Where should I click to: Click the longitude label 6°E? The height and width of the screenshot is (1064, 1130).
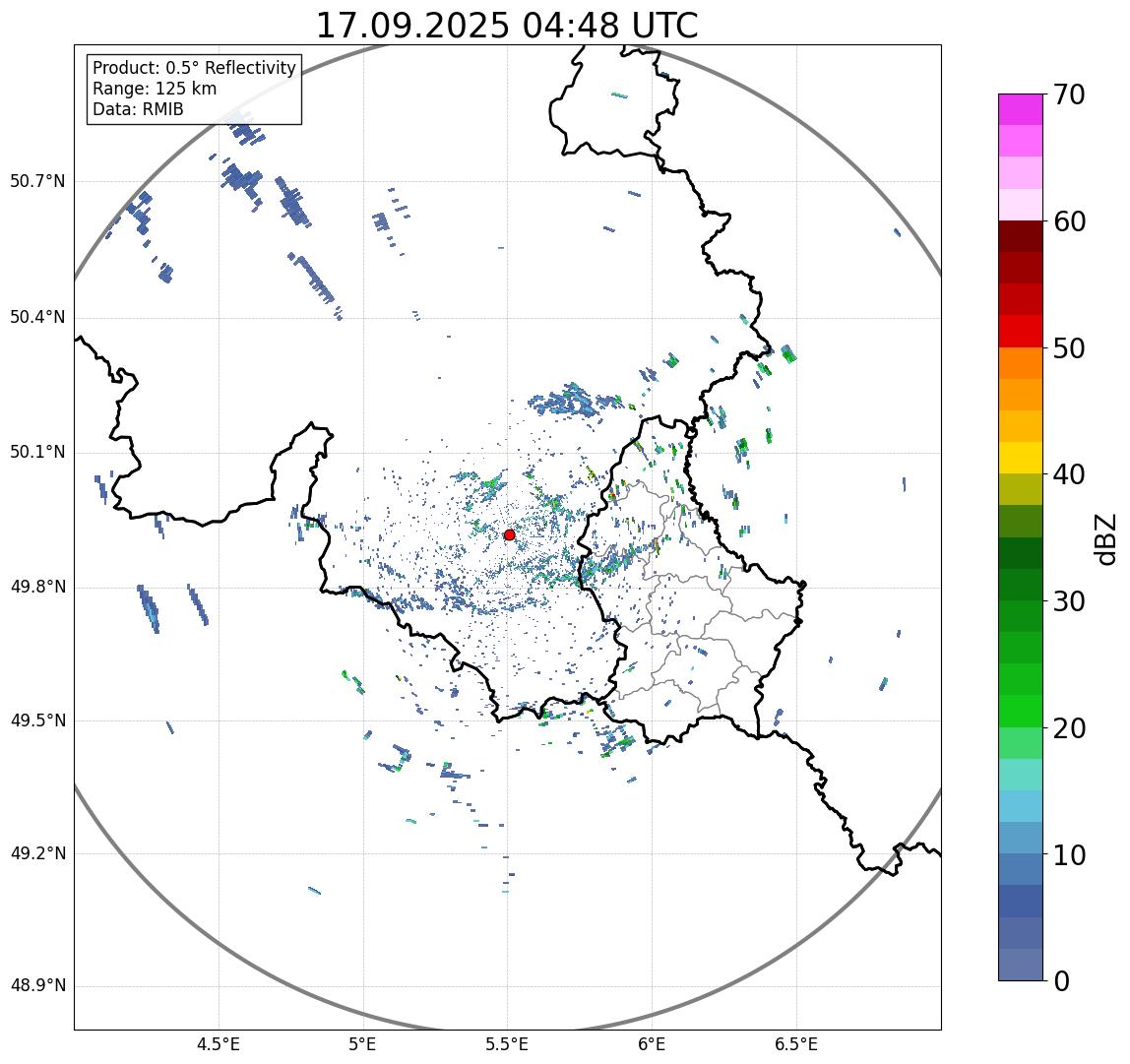point(653,1043)
